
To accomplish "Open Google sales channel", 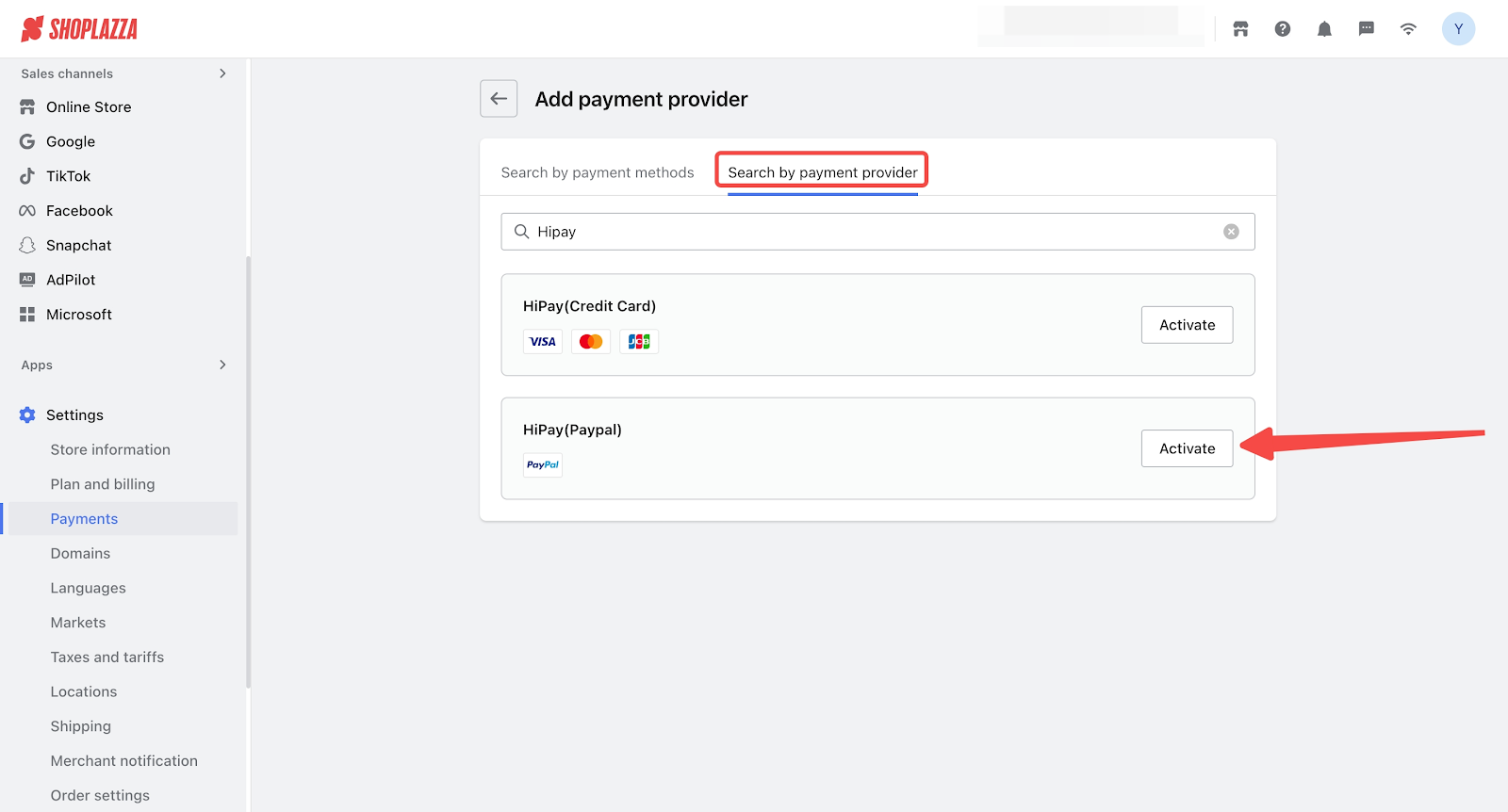I will 71,141.
